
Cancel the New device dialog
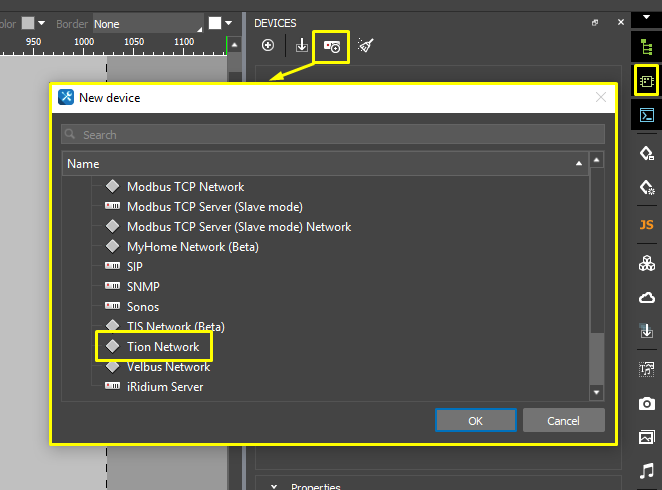point(563,421)
